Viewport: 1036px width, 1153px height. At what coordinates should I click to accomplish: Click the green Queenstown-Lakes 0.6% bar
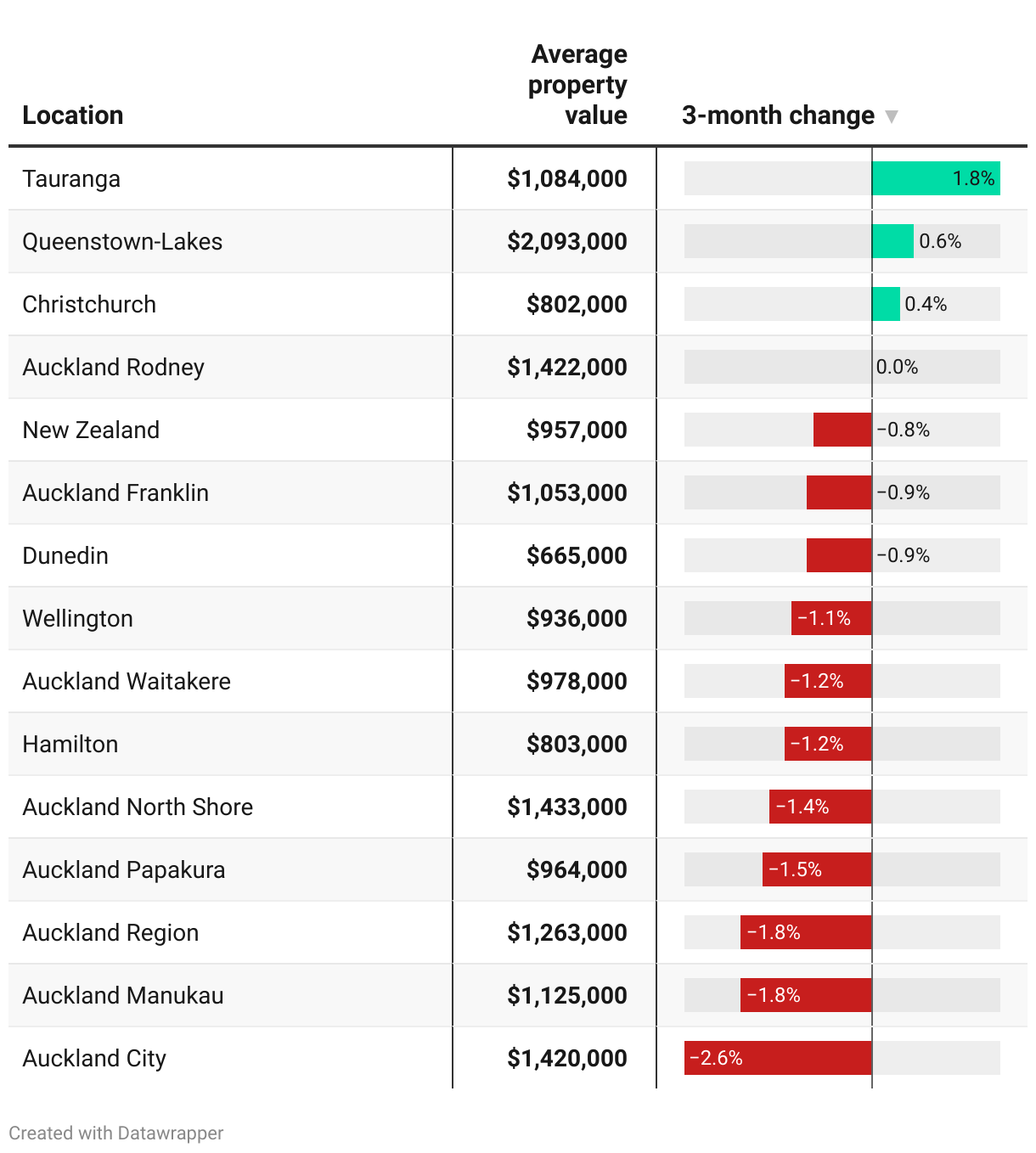pos(892,241)
